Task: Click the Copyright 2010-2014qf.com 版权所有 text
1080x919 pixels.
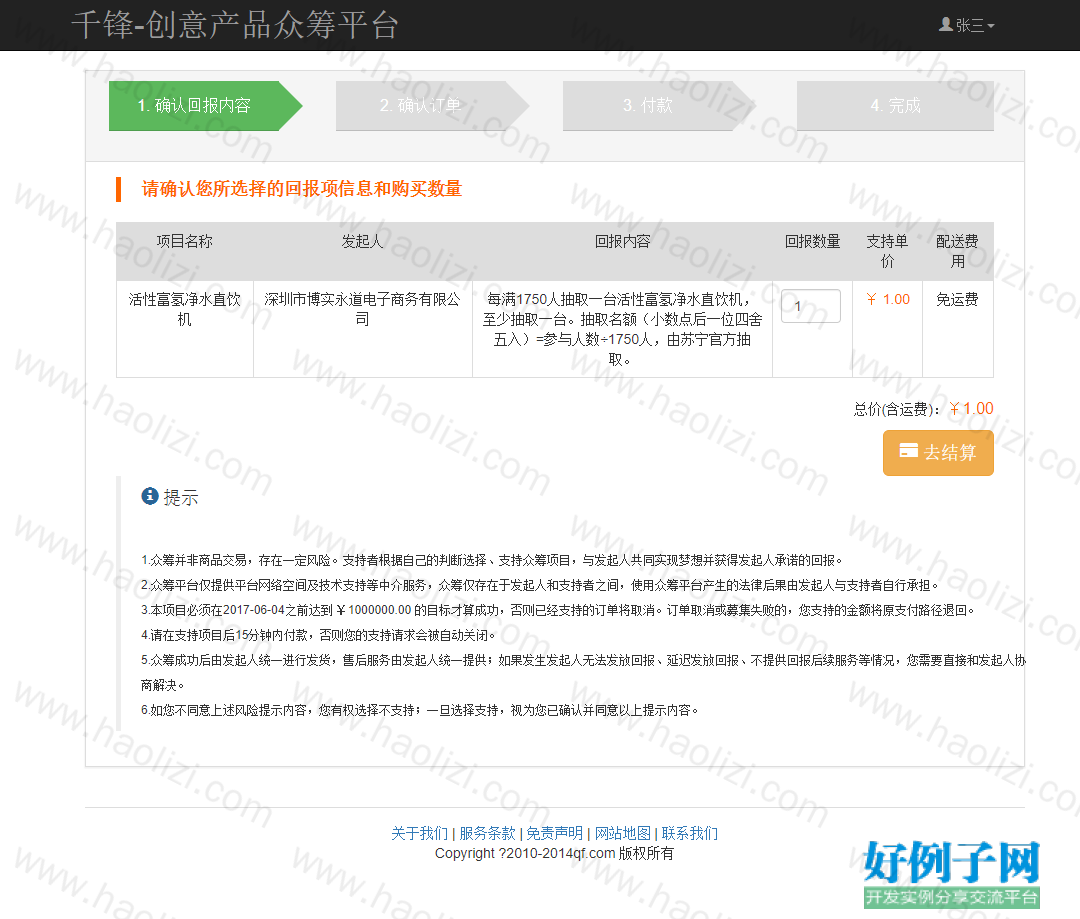Action: tap(554, 854)
